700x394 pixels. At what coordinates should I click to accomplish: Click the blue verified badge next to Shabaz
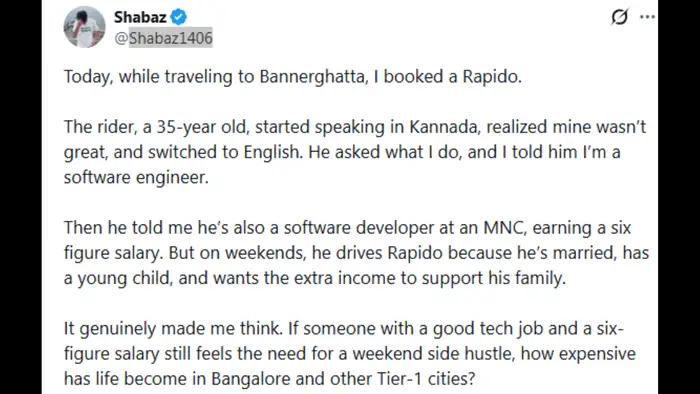click(x=179, y=17)
